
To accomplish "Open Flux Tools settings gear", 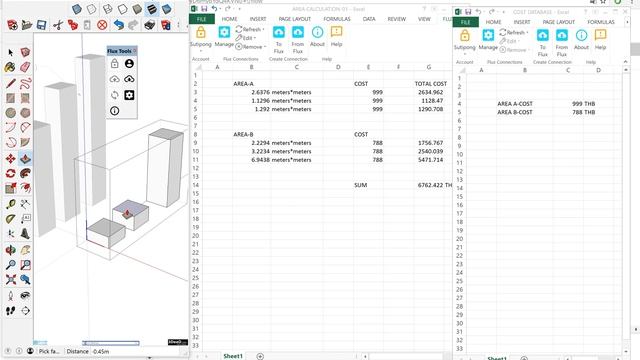I will click(129, 95).
